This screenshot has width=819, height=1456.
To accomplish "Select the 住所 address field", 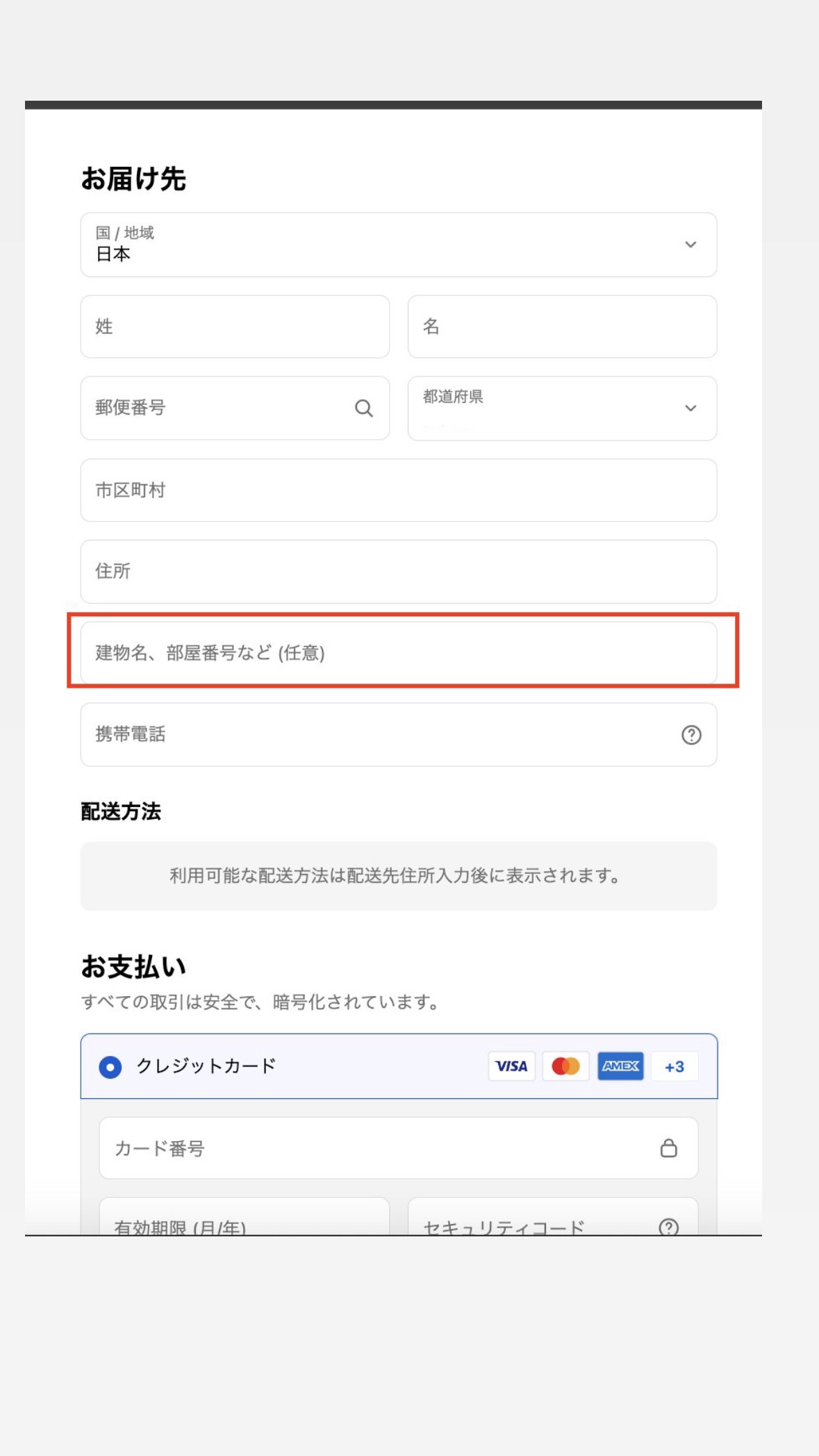I will pos(398,572).
